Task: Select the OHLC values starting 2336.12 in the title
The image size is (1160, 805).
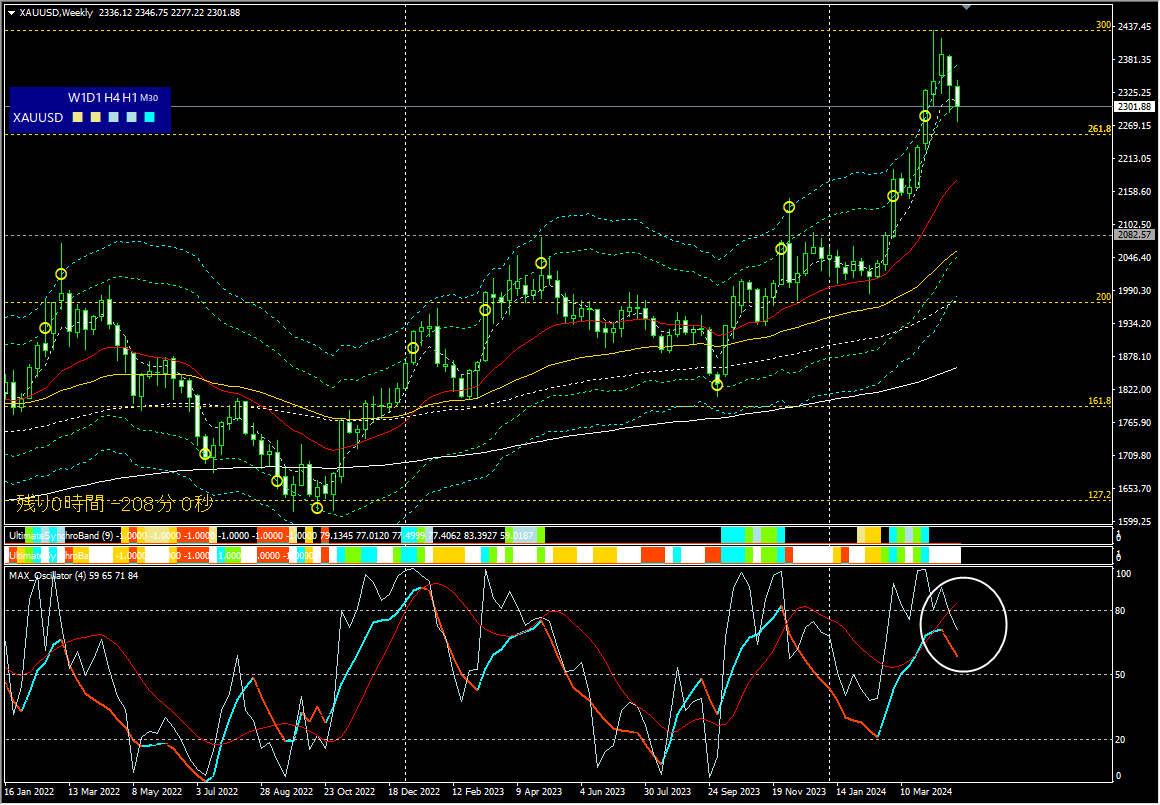Action: (x=169, y=13)
